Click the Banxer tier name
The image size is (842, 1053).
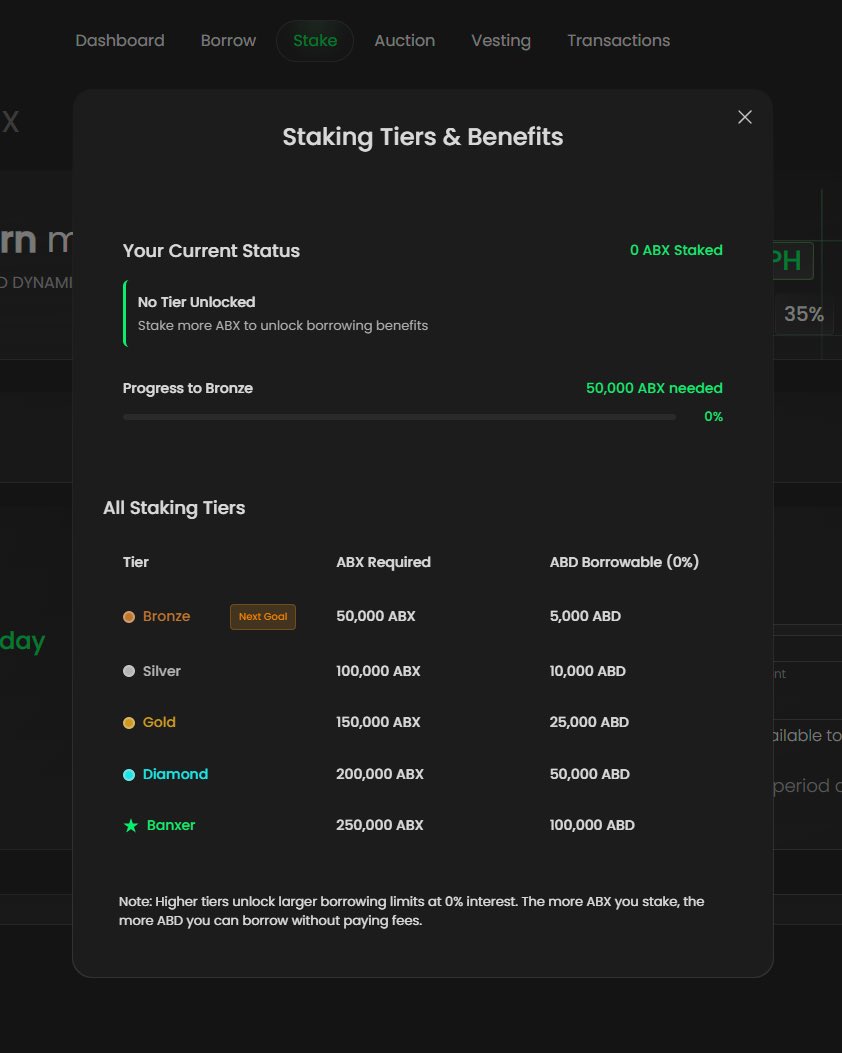(x=171, y=825)
